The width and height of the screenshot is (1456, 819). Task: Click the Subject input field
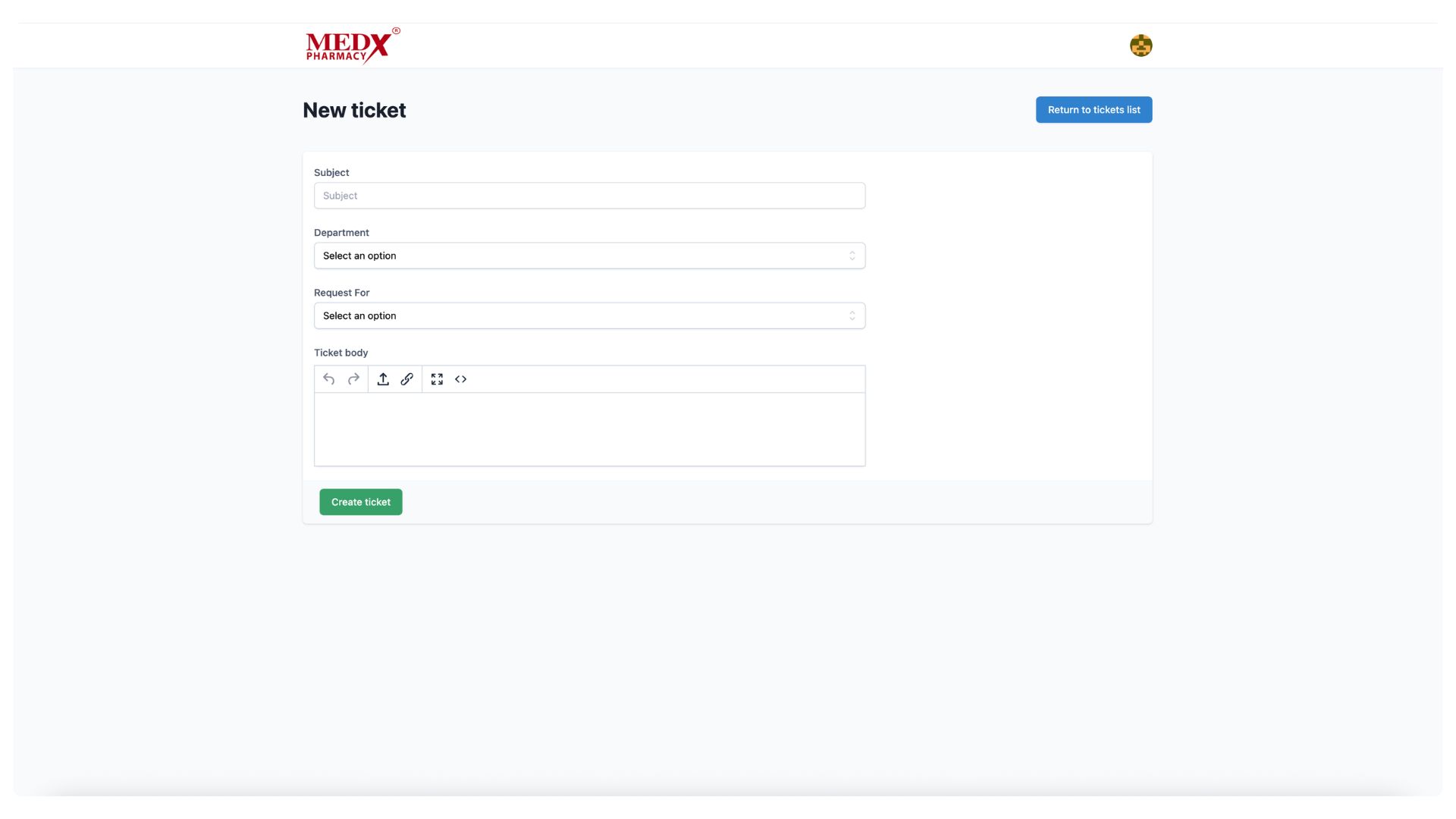(x=589, y=196)
